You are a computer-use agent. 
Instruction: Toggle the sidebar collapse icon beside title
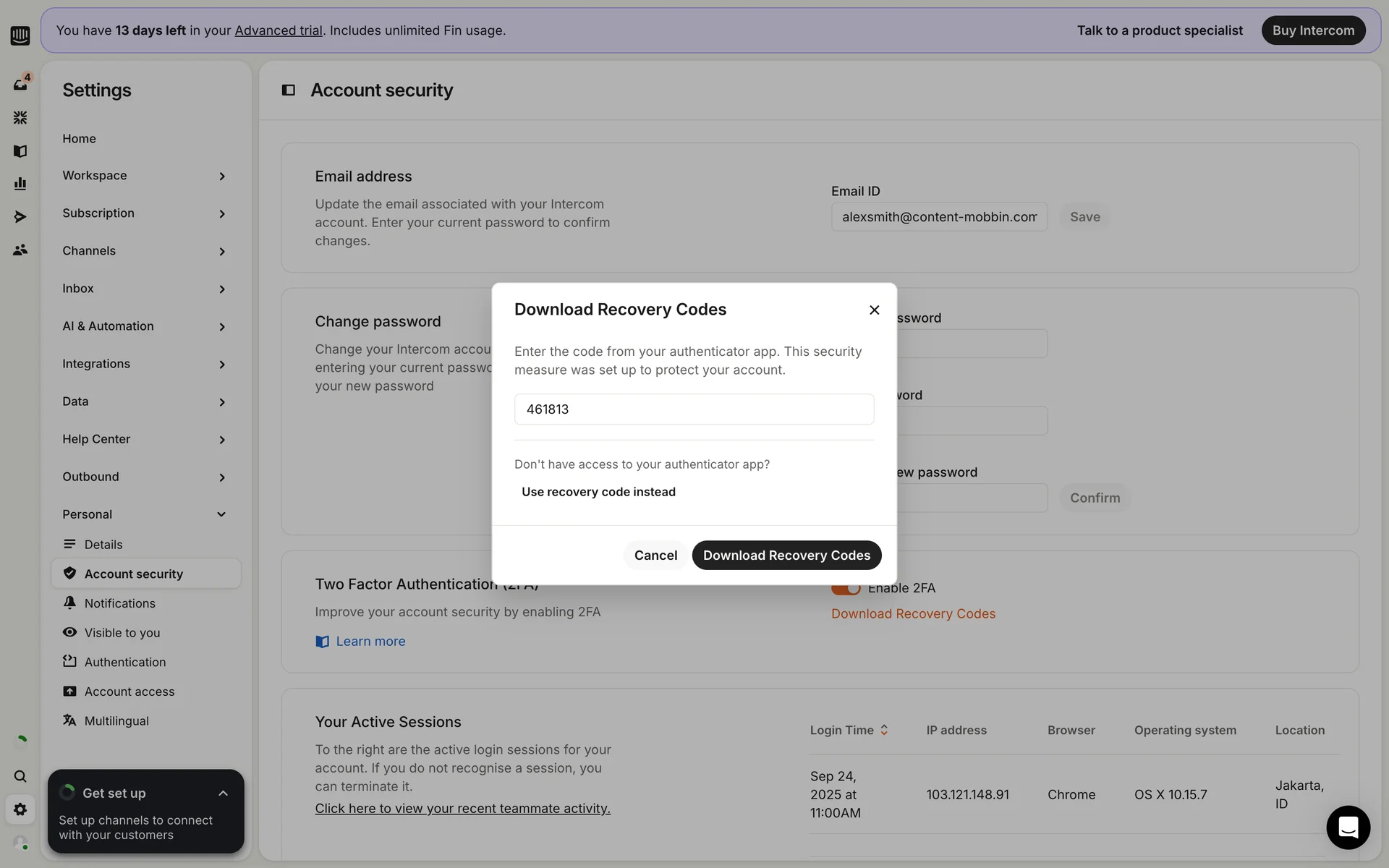coord(288,90)
